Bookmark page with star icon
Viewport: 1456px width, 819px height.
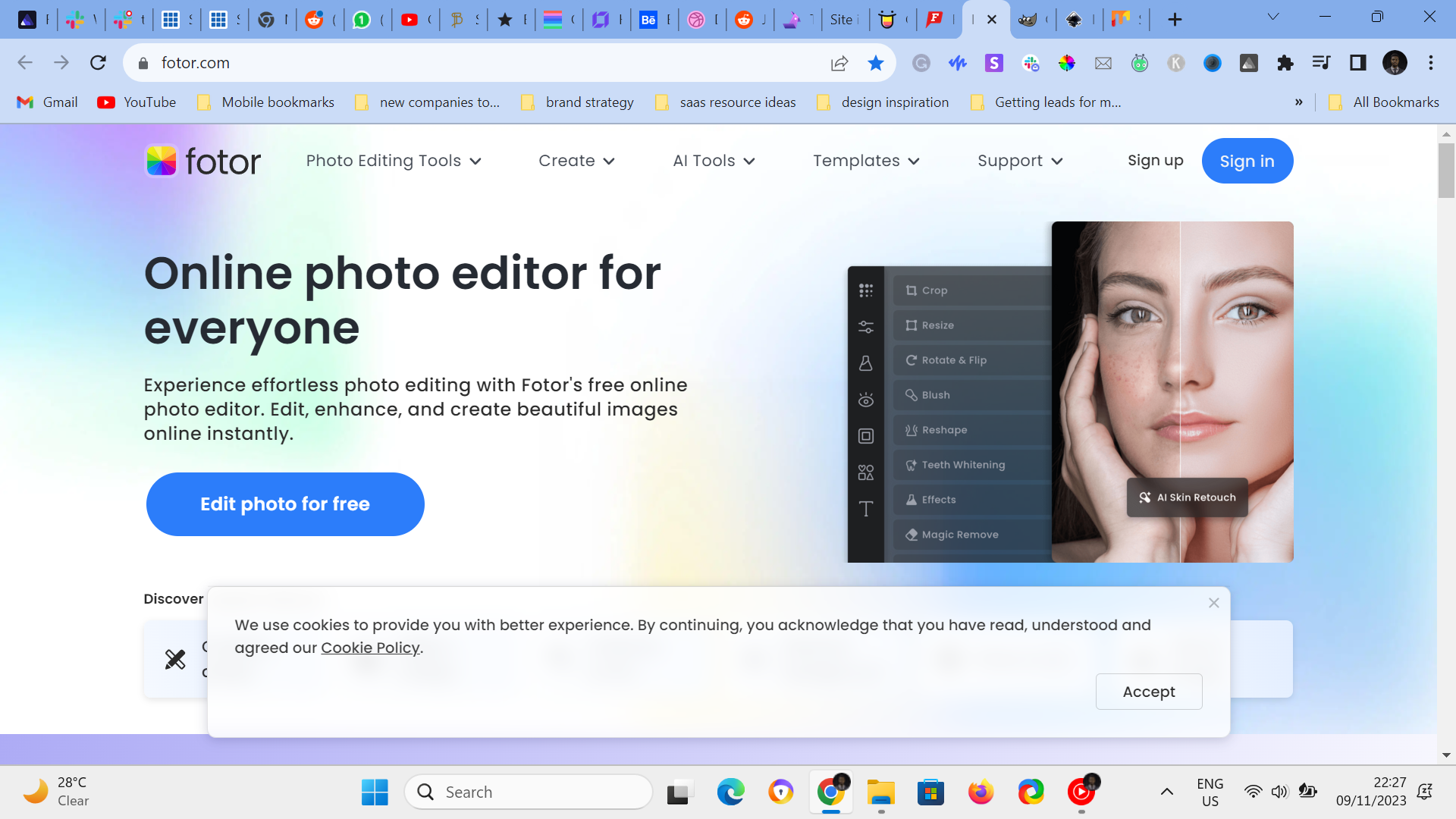(x=876, y=63)
